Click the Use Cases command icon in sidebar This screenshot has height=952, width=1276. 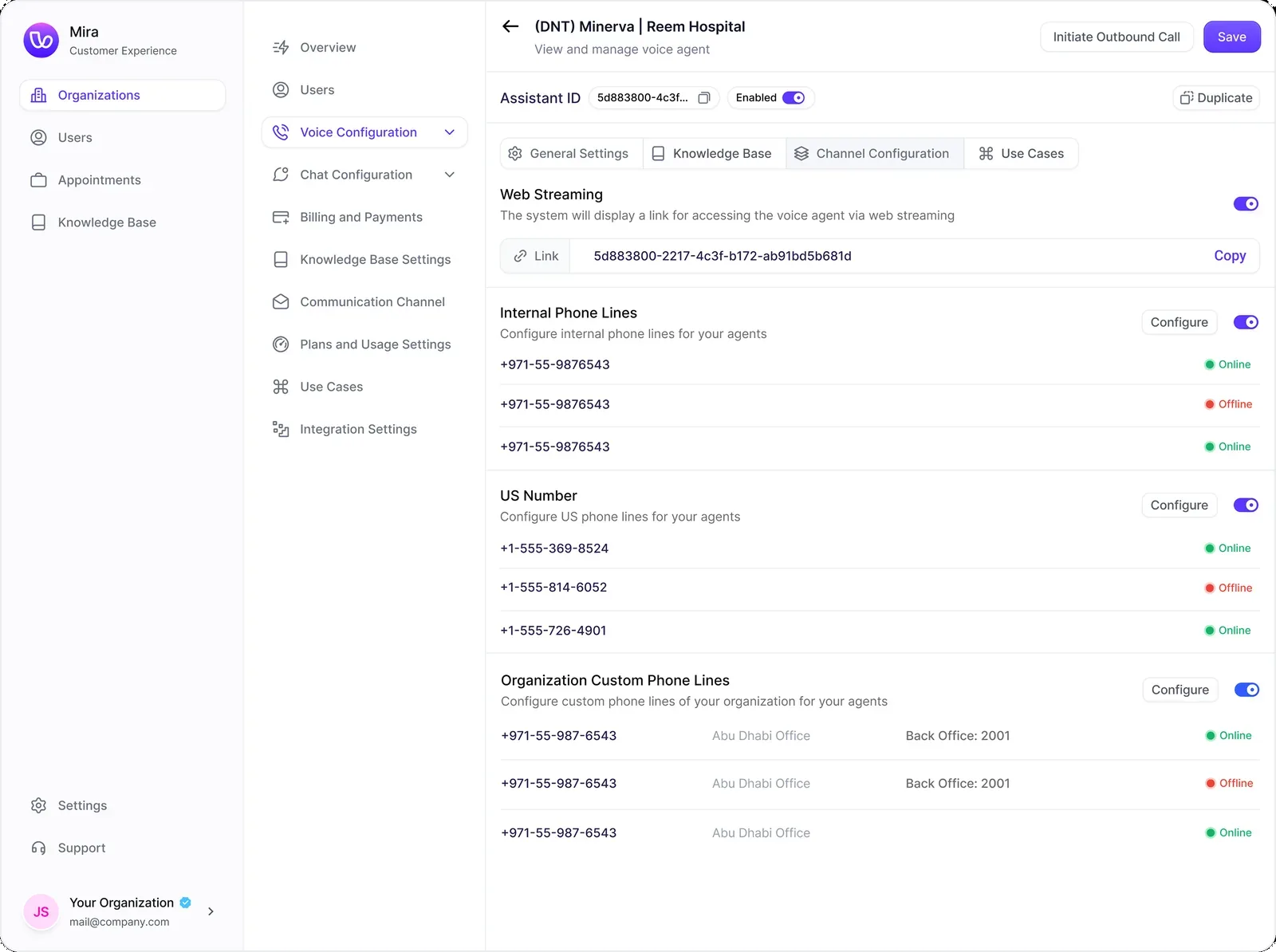click(281, 387)
